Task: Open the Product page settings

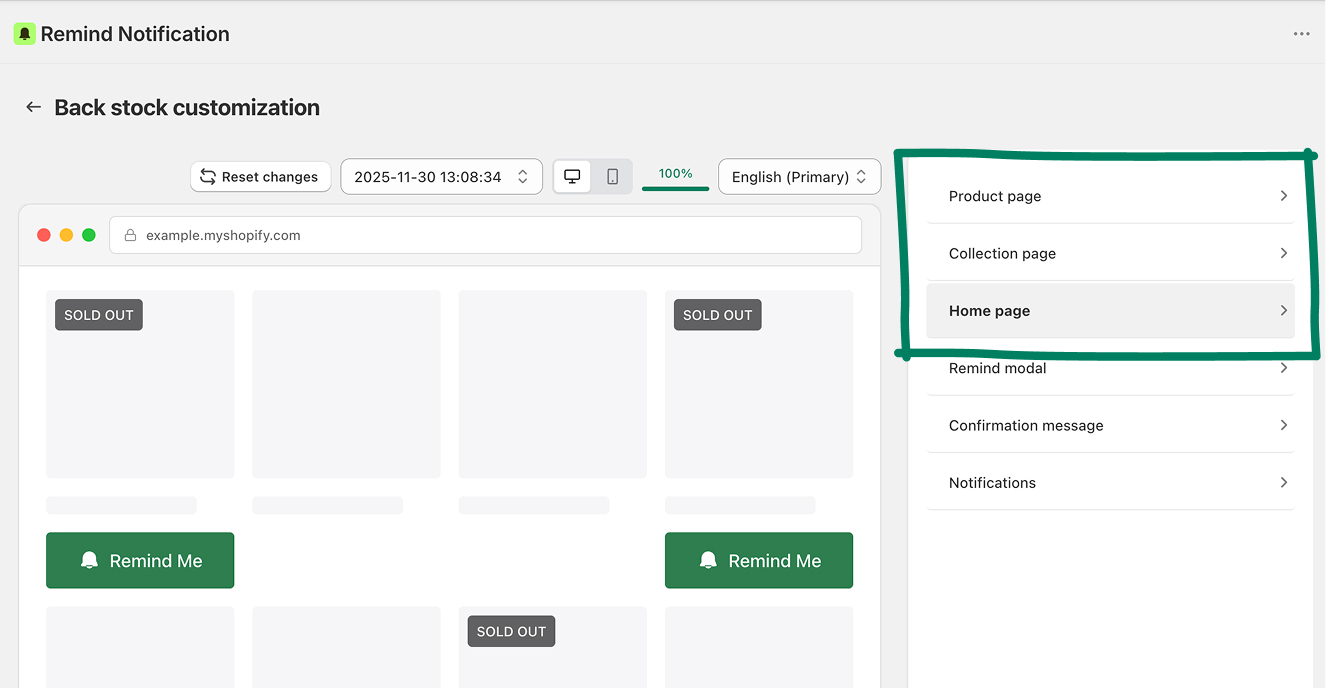Action: click(x=1110, y=196)
